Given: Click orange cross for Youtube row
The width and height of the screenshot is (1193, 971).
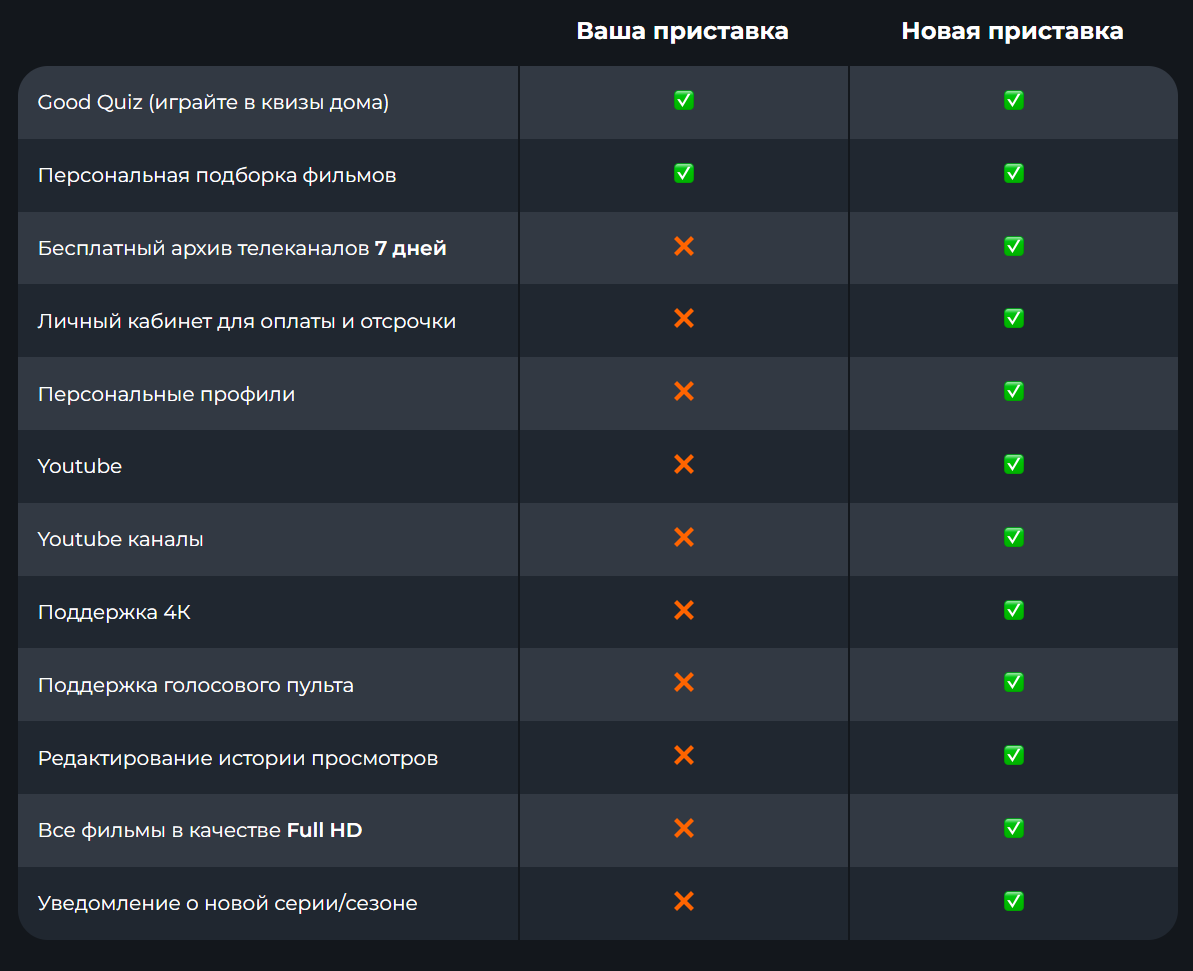Looking at the screenshot, I should pos(683,464).
